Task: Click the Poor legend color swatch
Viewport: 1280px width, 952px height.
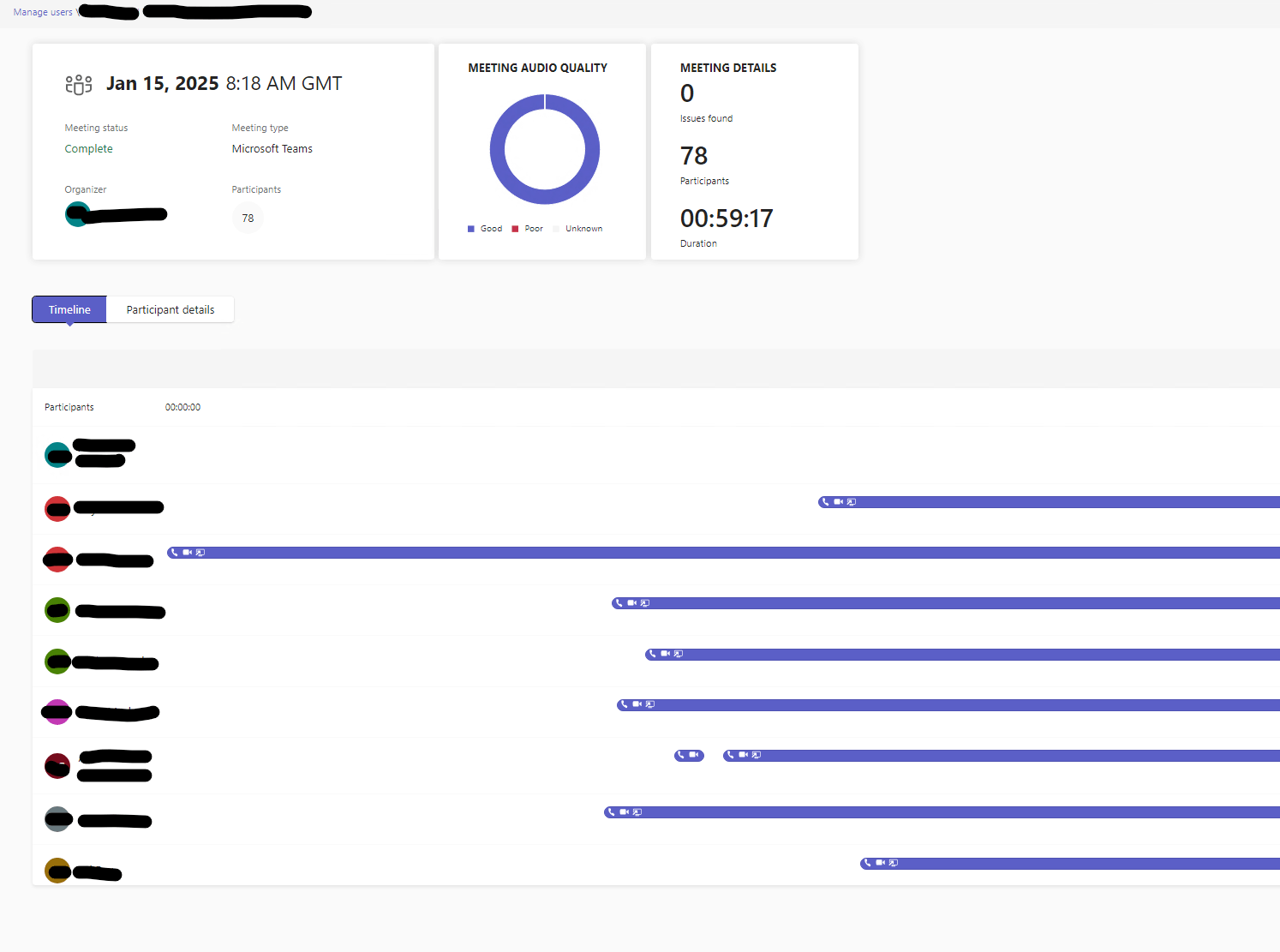Action: pos(515,229)
